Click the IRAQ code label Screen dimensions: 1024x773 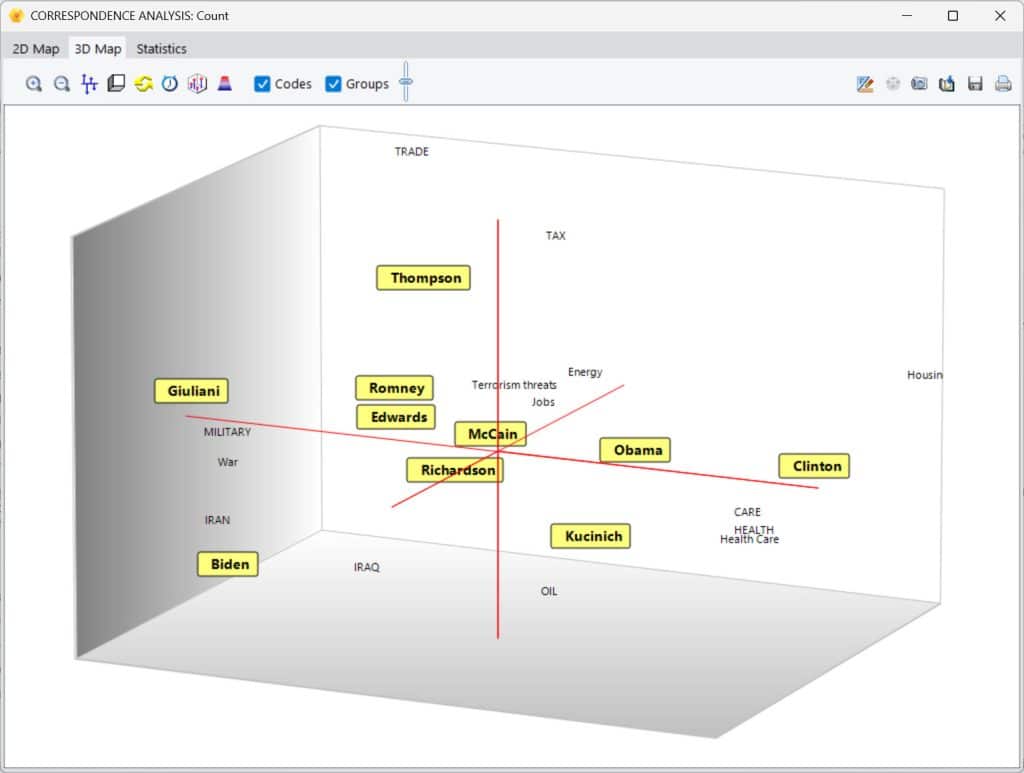click(366, 567)
